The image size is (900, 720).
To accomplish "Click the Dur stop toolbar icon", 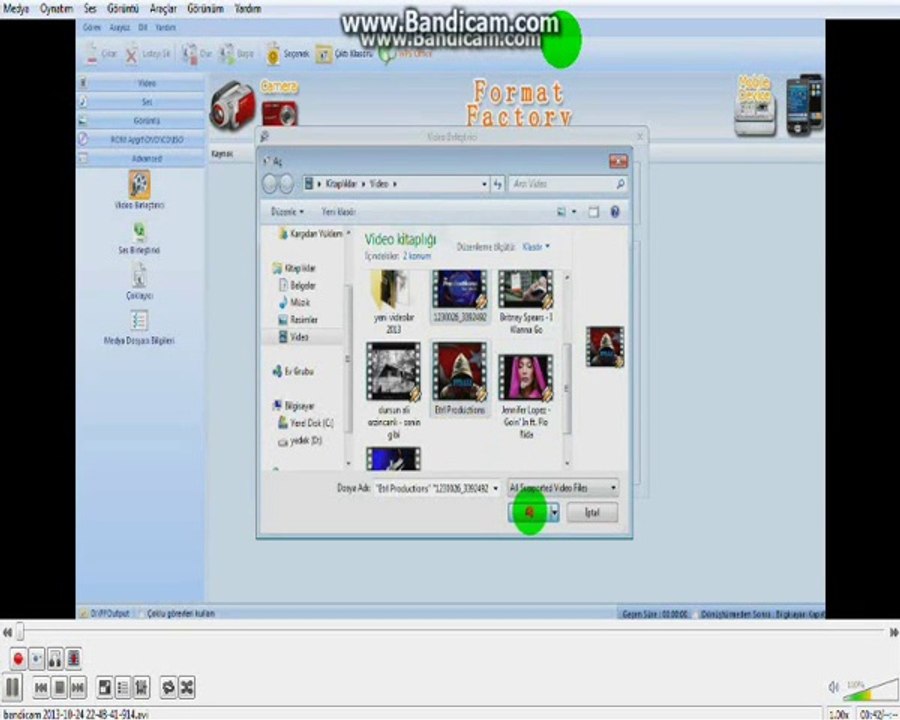I will point(197,53).
